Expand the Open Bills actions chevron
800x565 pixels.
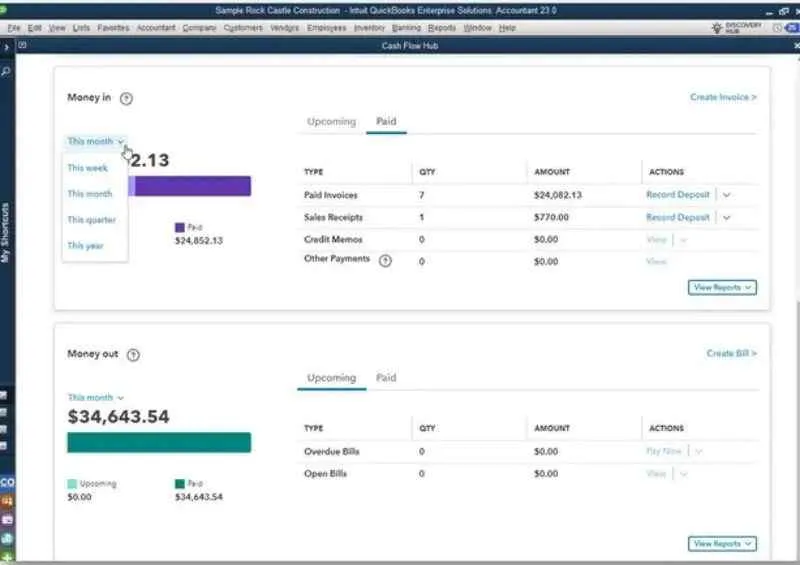(x=684, y=474)
